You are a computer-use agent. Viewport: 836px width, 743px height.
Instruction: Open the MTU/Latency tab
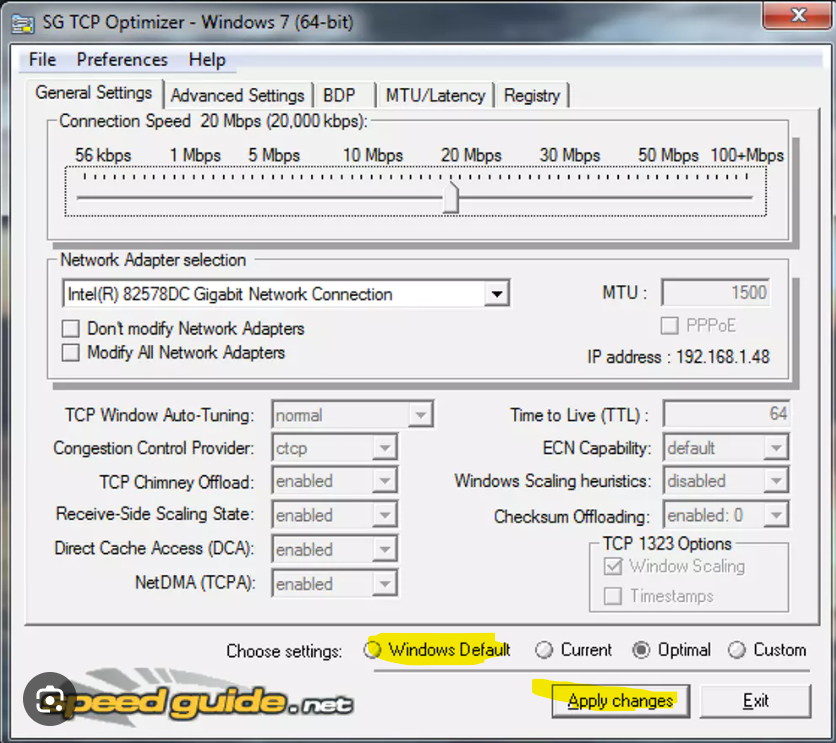[x=436, y=95]
